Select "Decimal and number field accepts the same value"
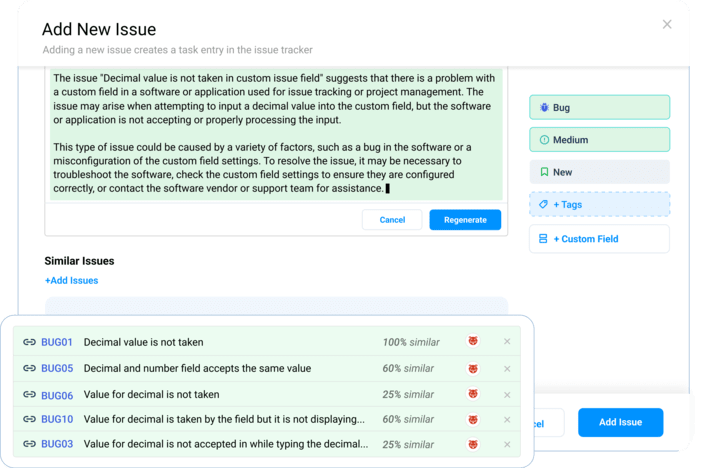The width and height of the screenshot is (702, 468). (x=197, y=369)
